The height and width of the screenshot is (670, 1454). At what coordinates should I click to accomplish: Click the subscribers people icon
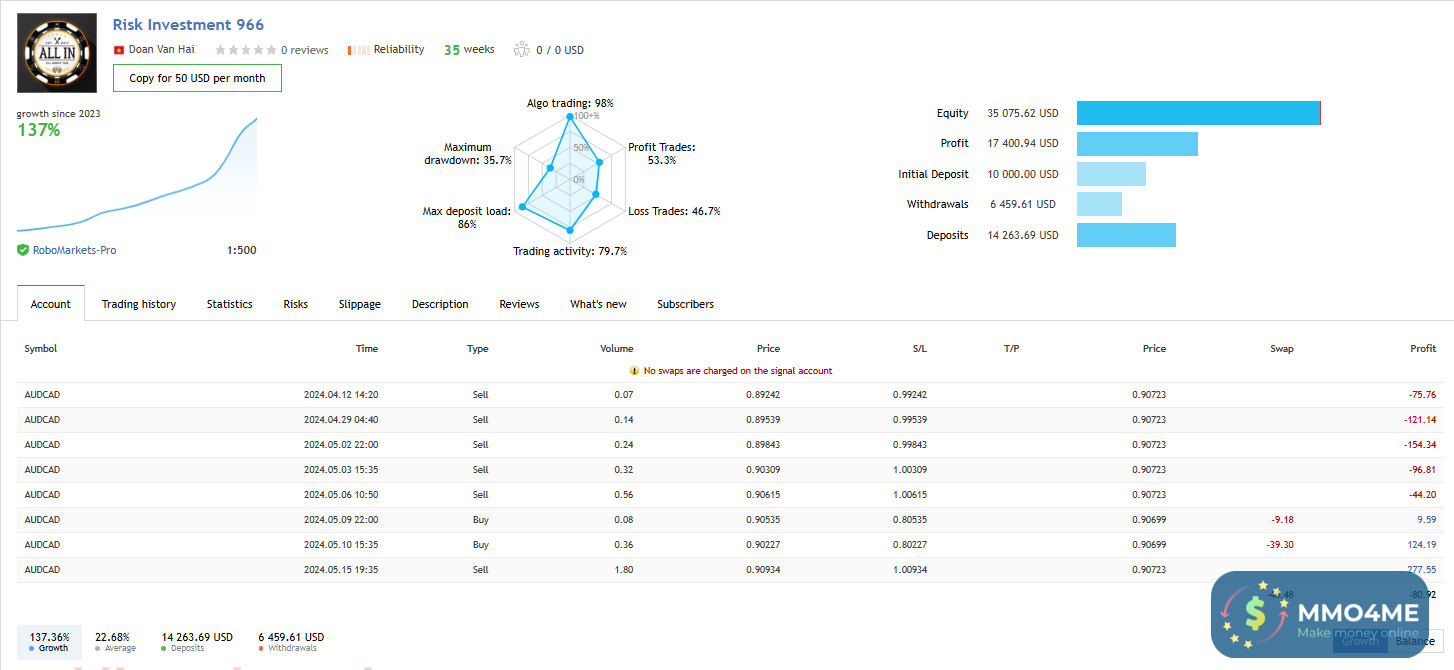[521, 49]
